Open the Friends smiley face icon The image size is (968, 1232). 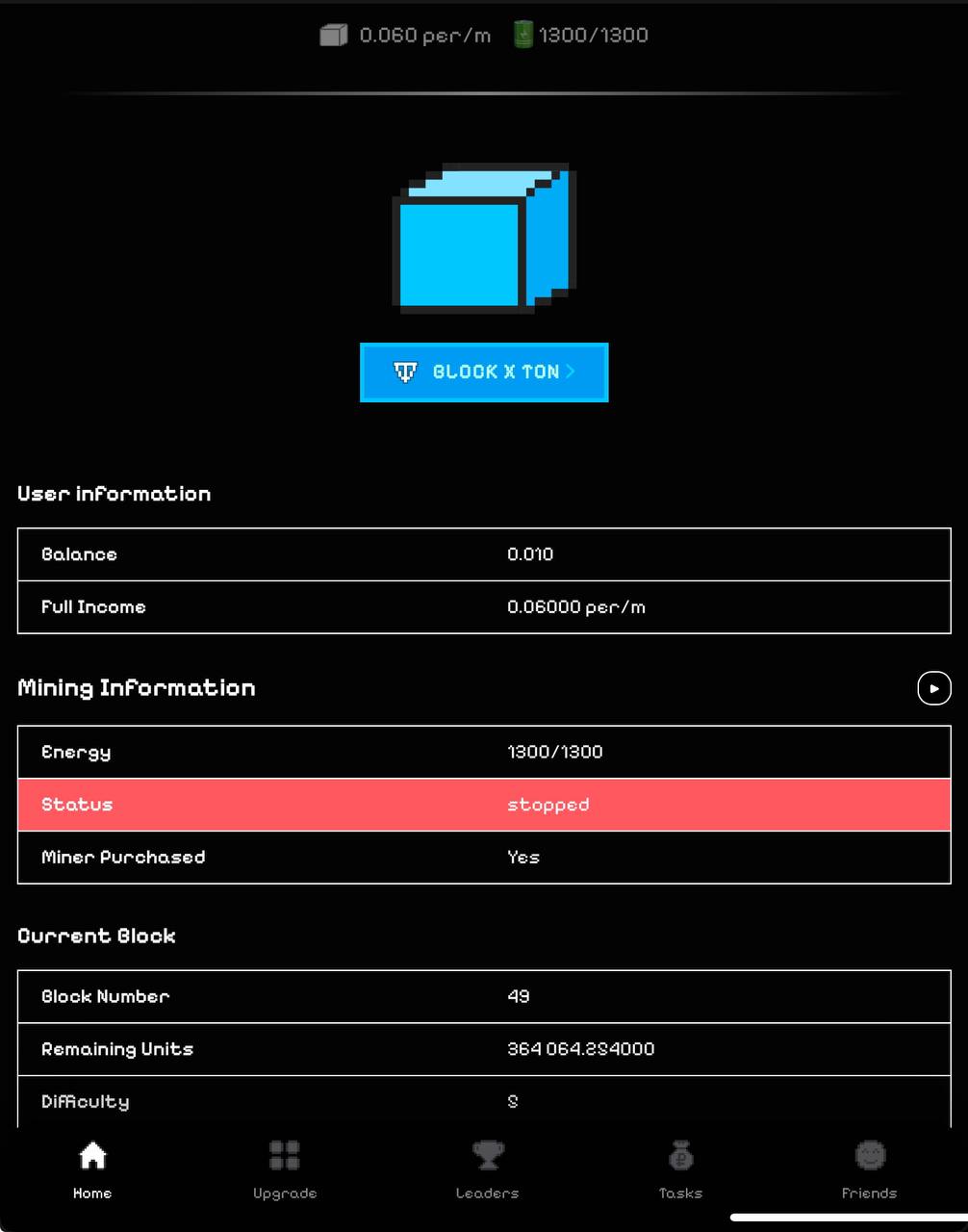coord(870,1155)
